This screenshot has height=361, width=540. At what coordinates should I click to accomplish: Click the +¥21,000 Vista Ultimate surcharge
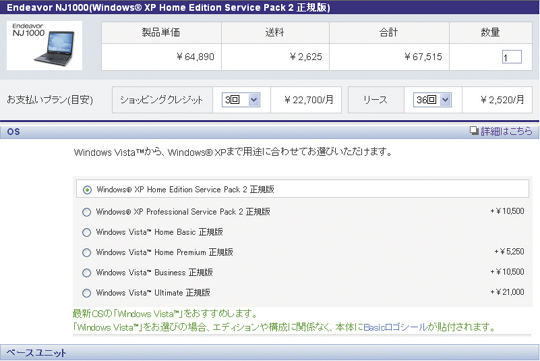(507, 292)
